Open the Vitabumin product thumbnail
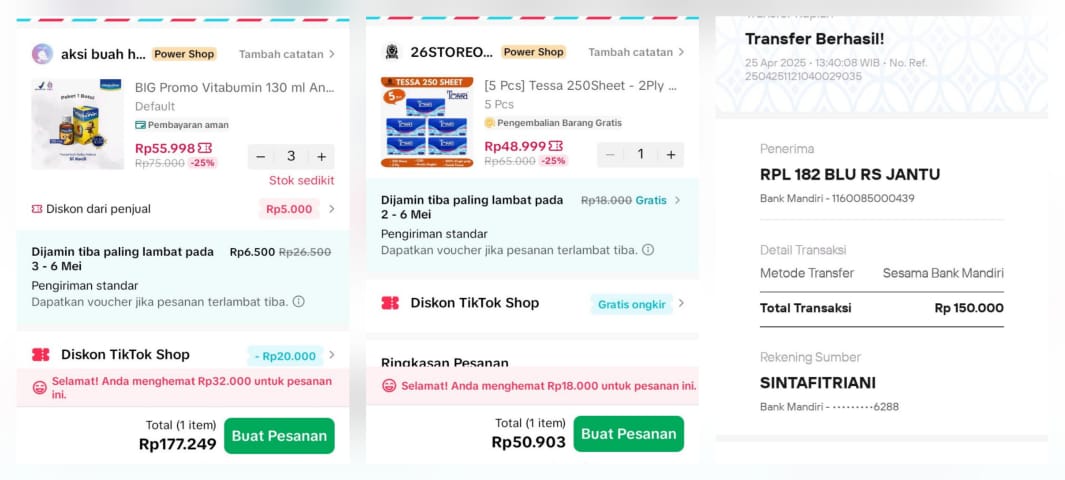 (78, 124)
